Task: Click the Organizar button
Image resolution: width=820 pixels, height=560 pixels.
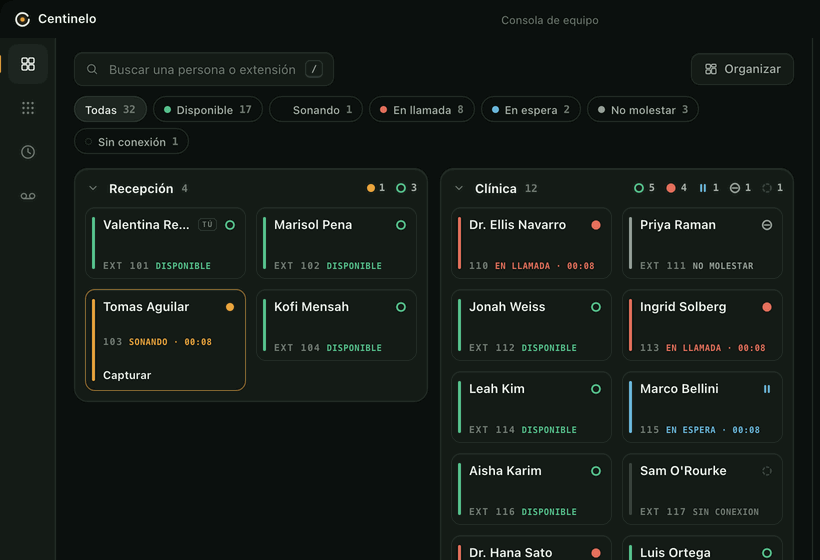Action: (742, 69)
